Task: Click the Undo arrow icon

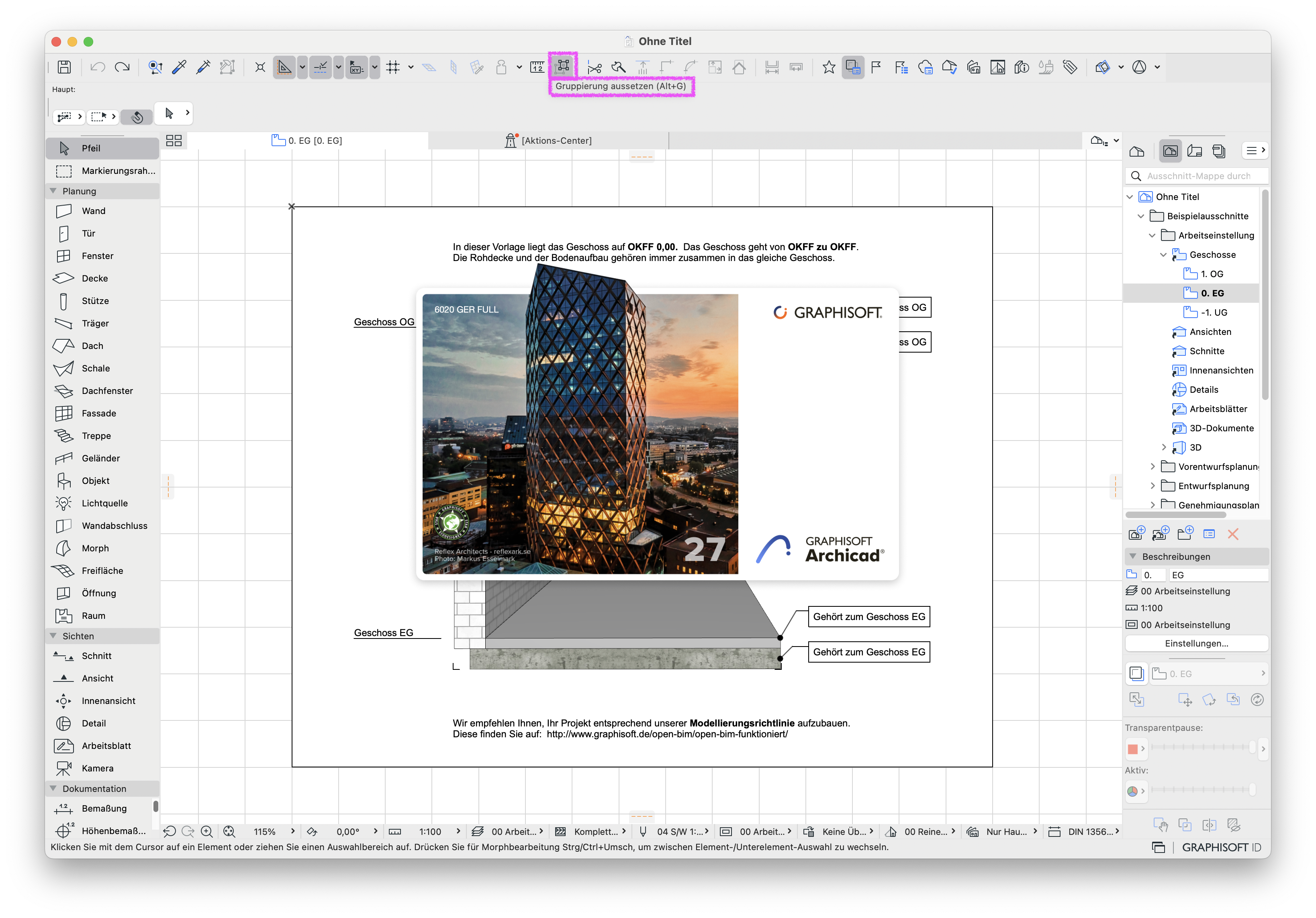Action: coord(98,67)
